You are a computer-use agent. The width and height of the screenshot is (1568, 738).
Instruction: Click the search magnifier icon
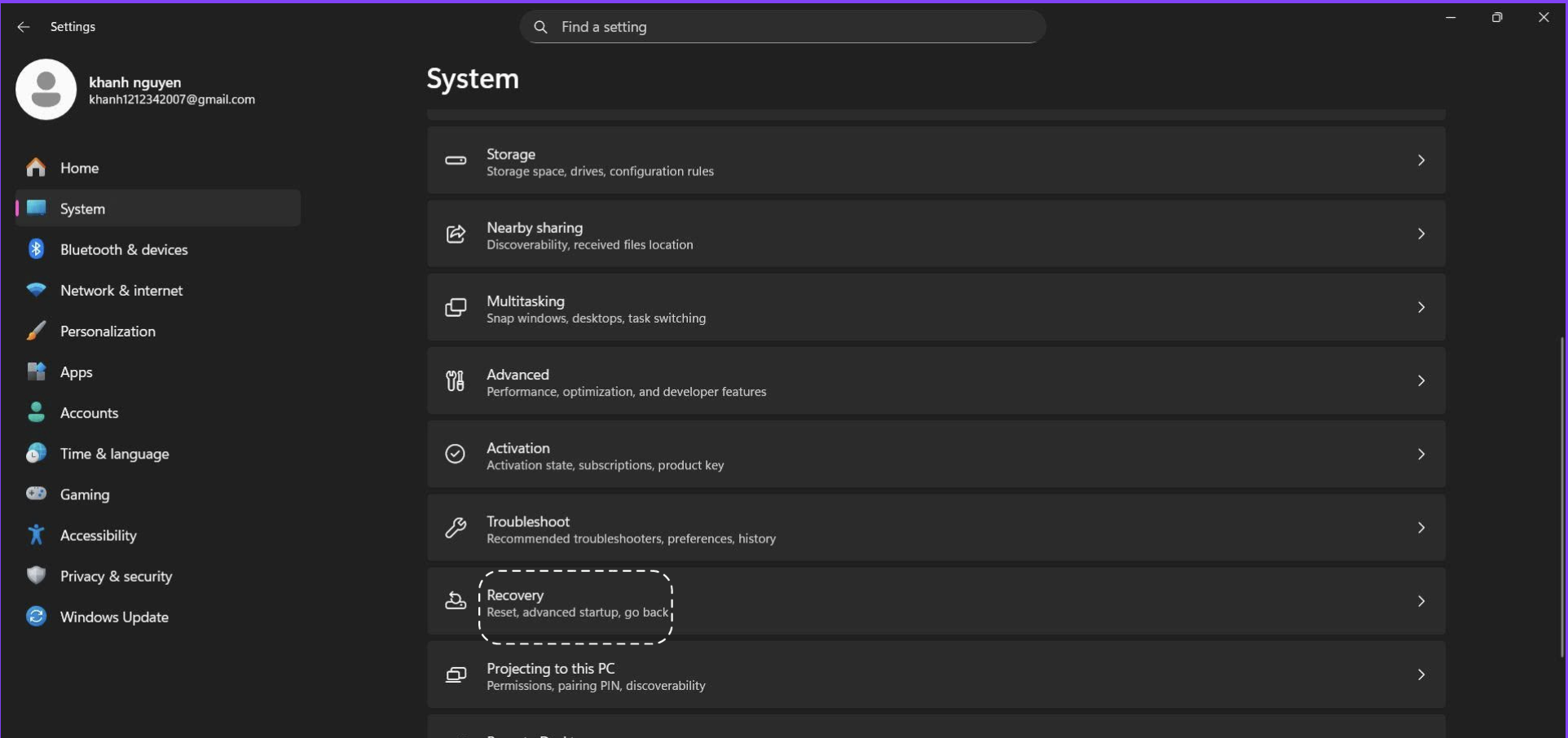tap(540, 27)
